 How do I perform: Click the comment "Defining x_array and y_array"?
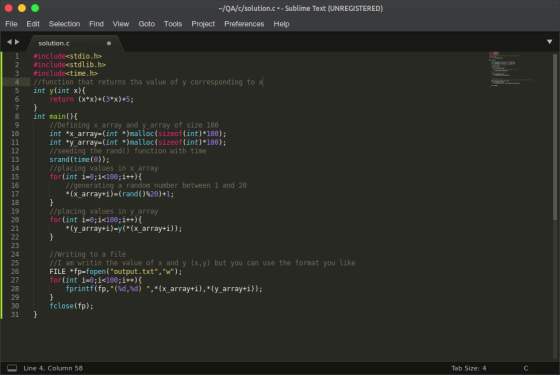(x=134, y=125)
